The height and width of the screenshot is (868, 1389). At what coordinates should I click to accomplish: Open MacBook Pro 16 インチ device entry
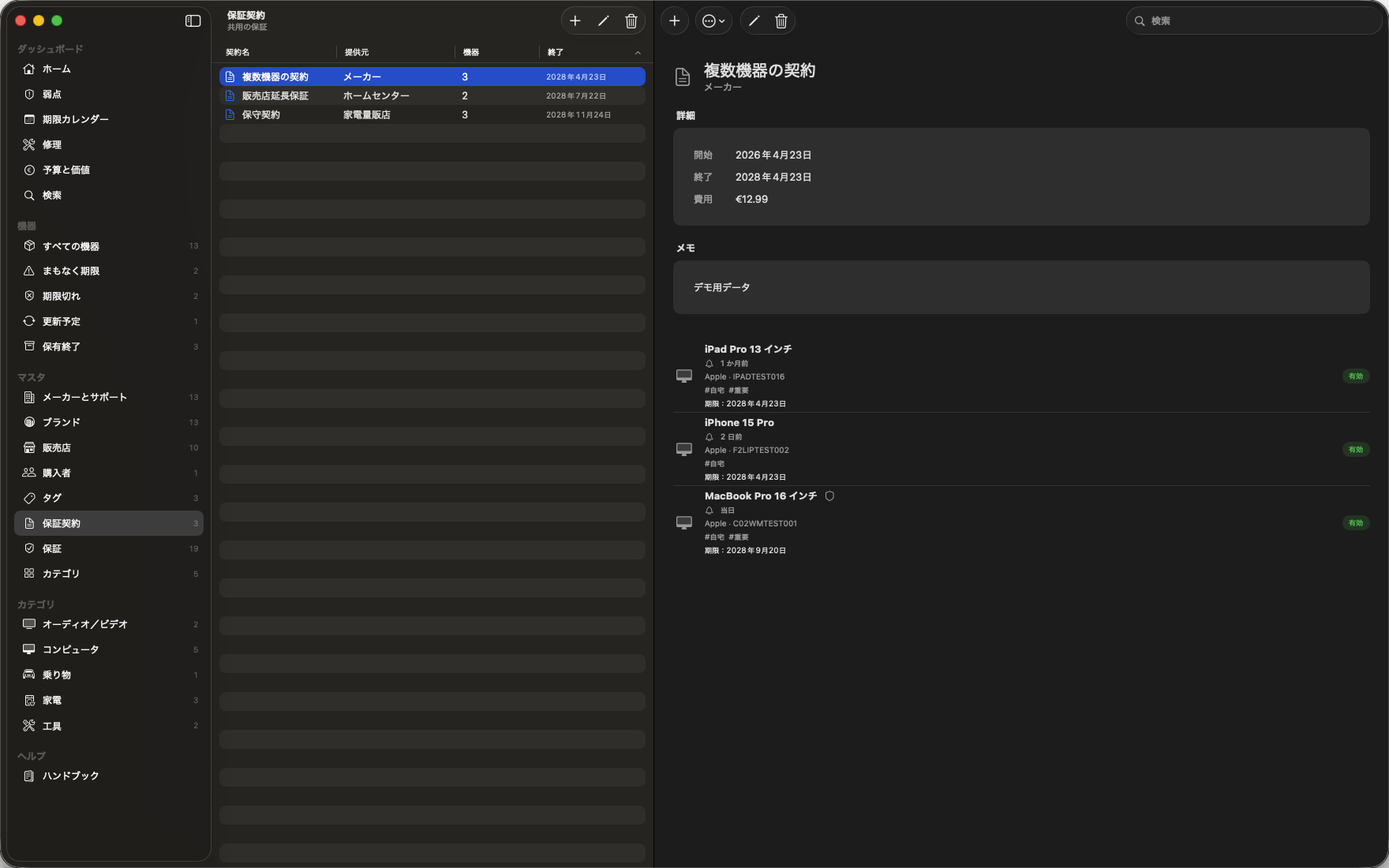tap(1021, 522)
